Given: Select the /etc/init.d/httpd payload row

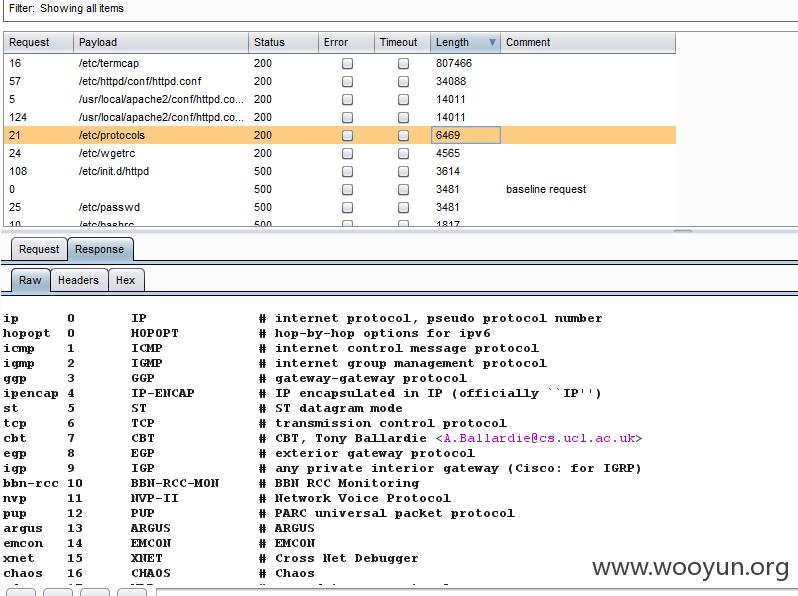Looking at the screenshot, I should pos(340,172).
